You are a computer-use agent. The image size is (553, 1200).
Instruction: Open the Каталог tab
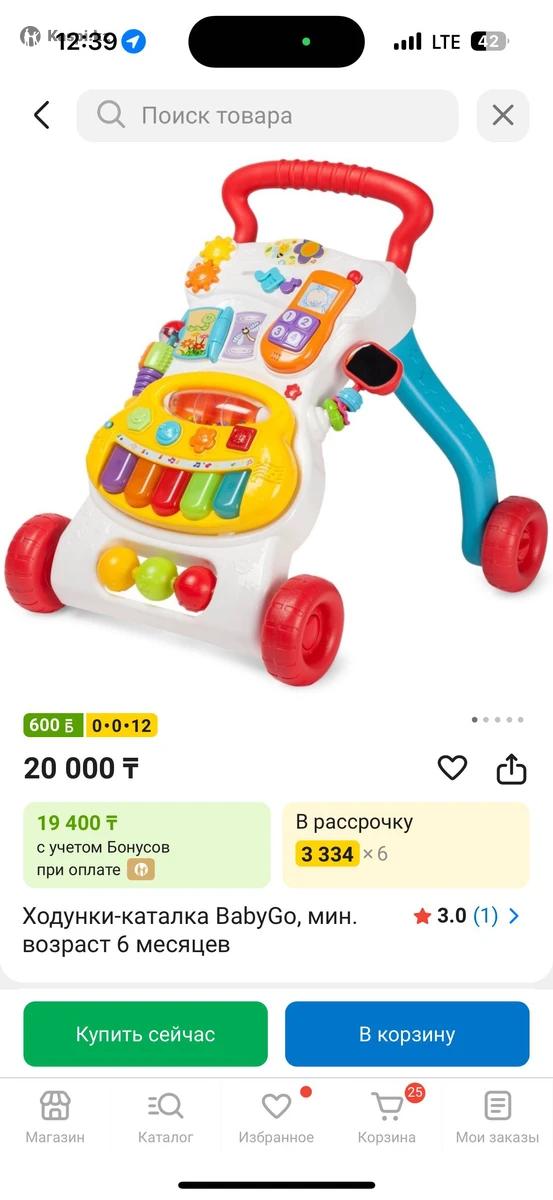166,1117
